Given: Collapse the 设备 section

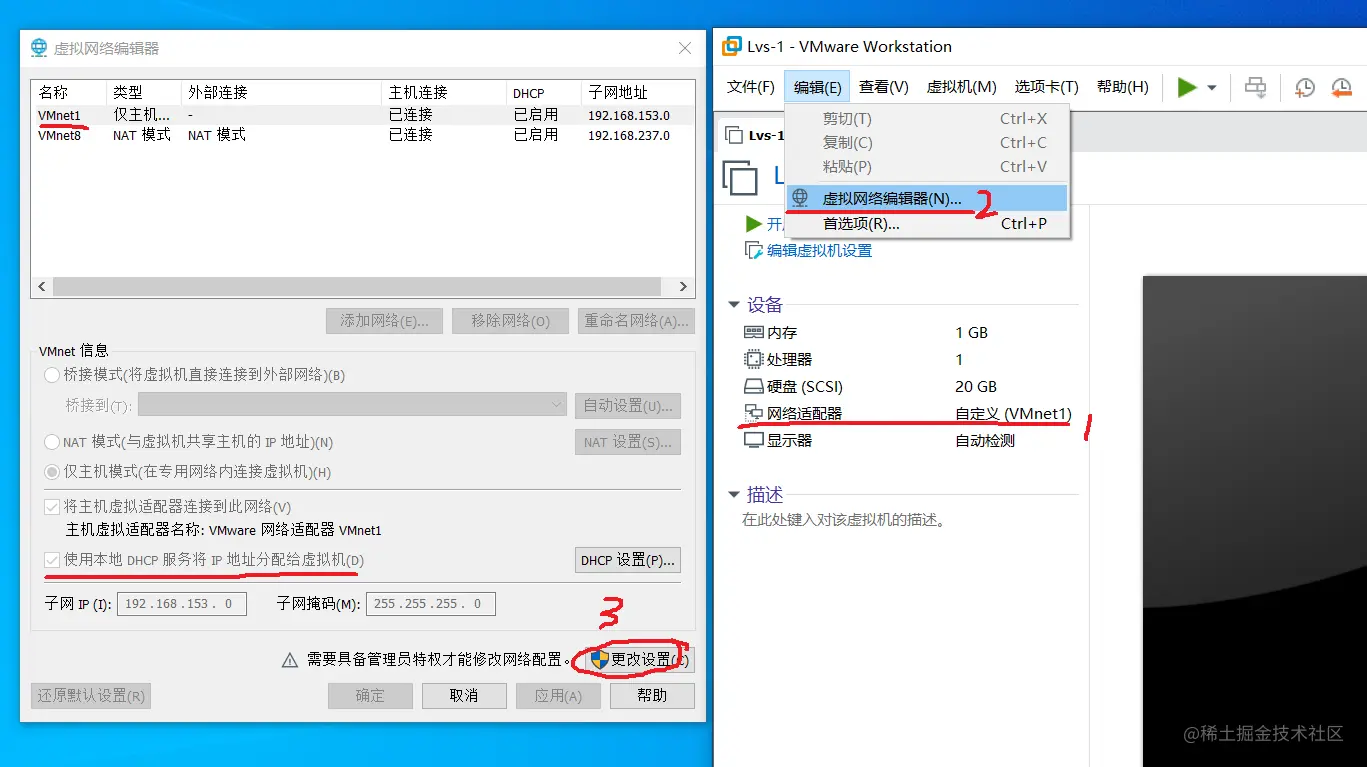Looking at the screenshot, I should pyautogui.click(x=734, y=305).
